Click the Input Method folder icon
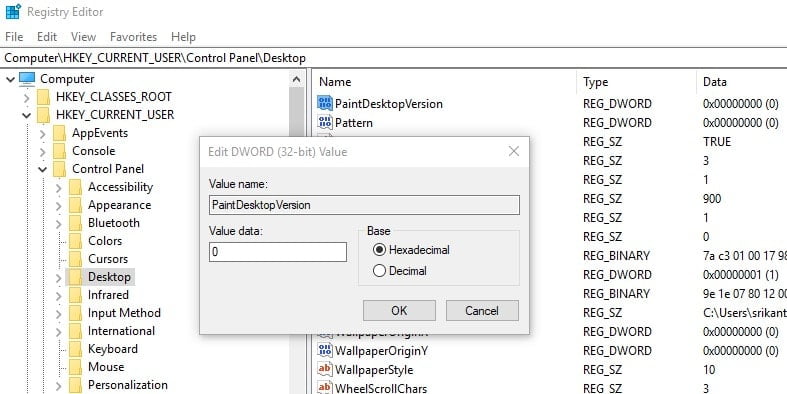This screenshot has width=787, height=394. coord(76,313)
